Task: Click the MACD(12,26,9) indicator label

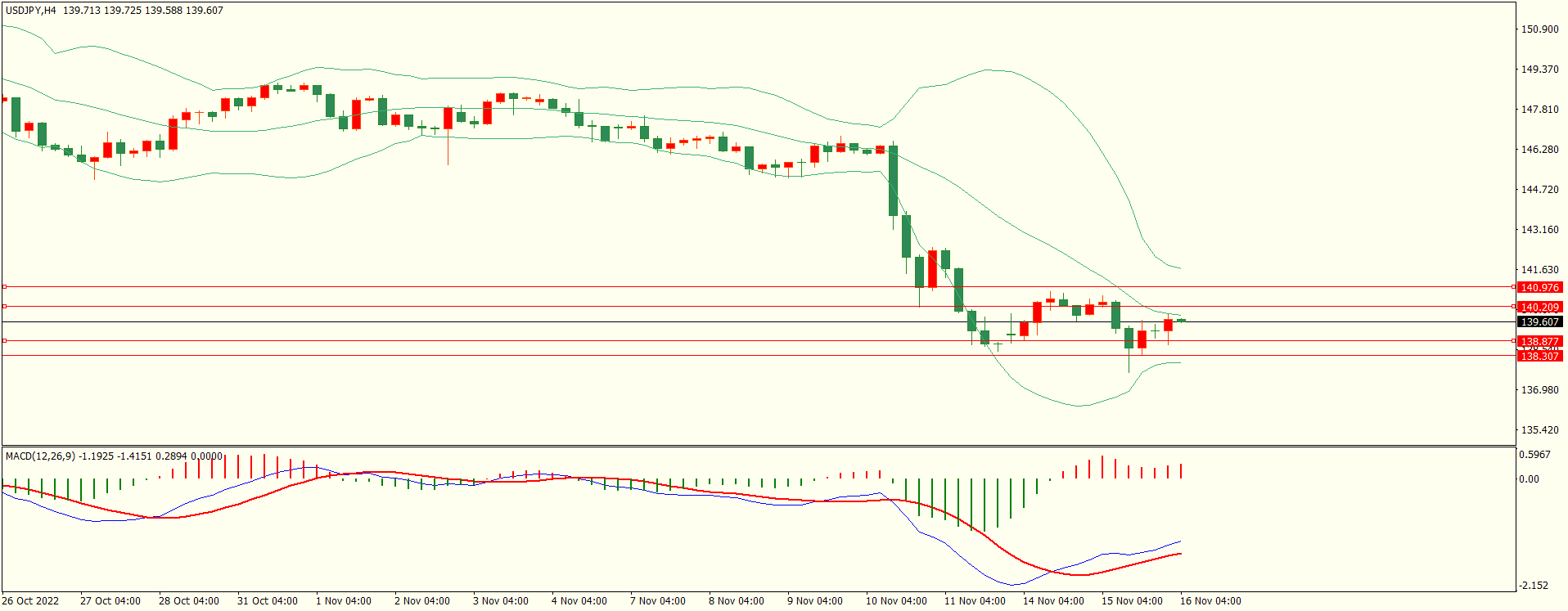Action: click(x=40, y=456)
